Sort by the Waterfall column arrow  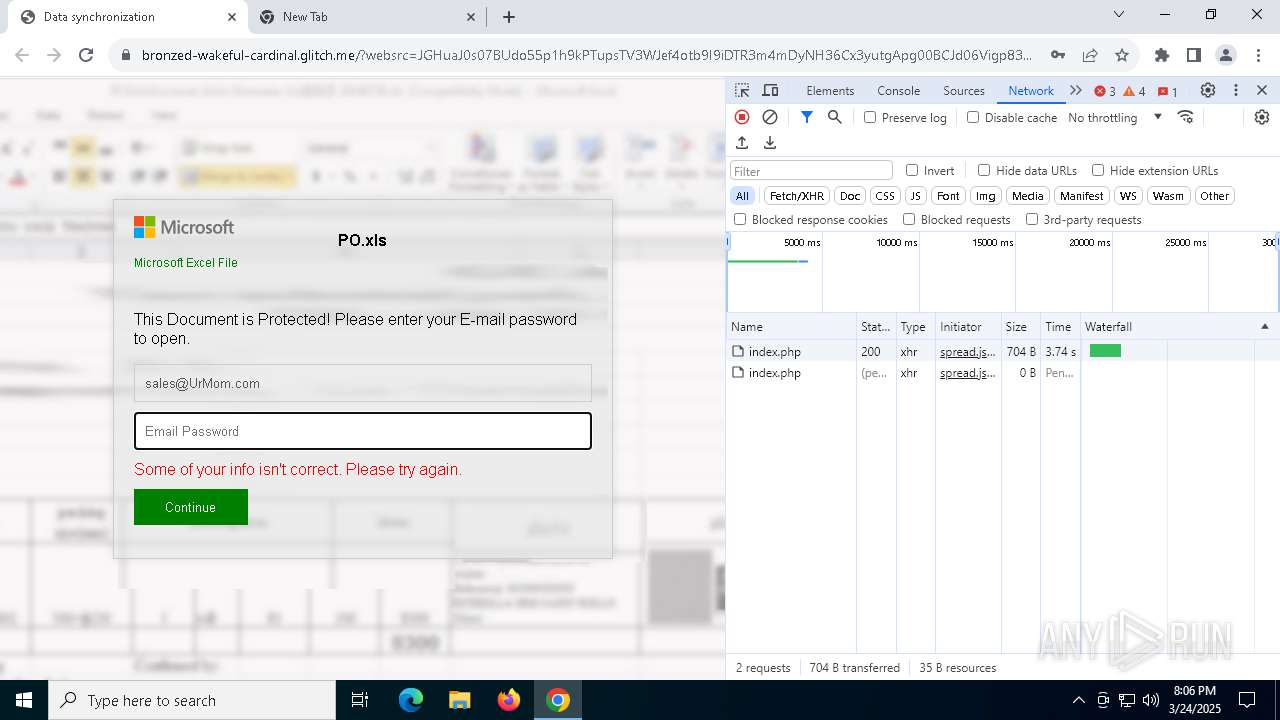point(1264,327)
